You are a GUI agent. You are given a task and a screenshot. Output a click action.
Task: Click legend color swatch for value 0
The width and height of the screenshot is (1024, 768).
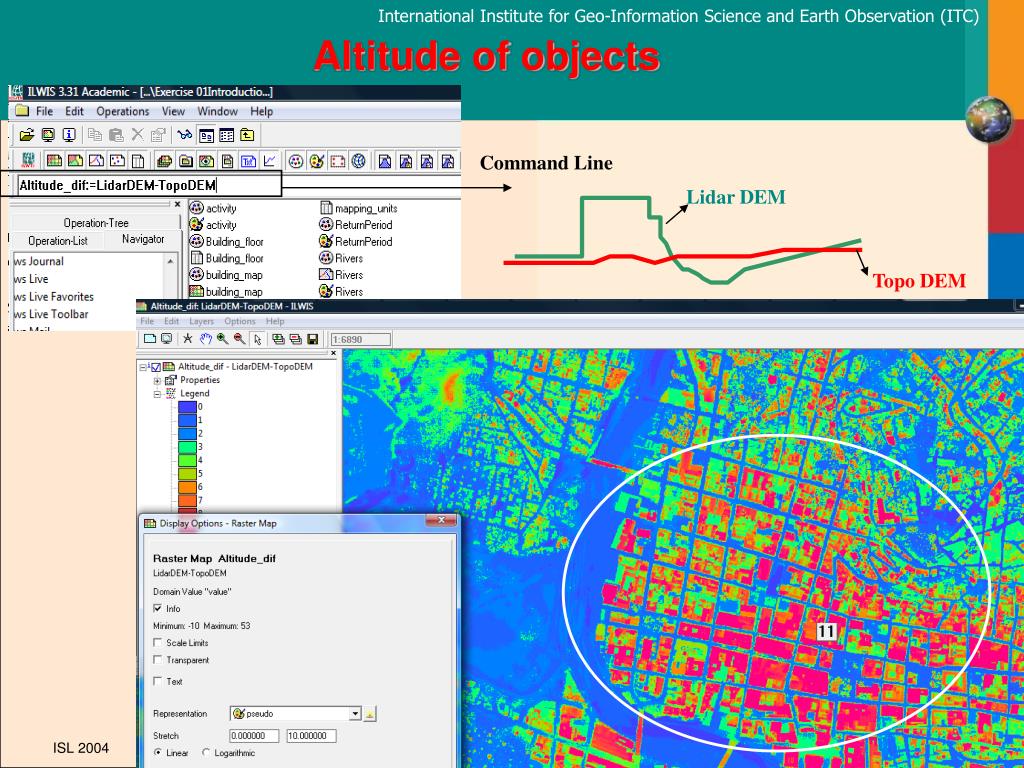pyautogui.click(x=187, y=407)
